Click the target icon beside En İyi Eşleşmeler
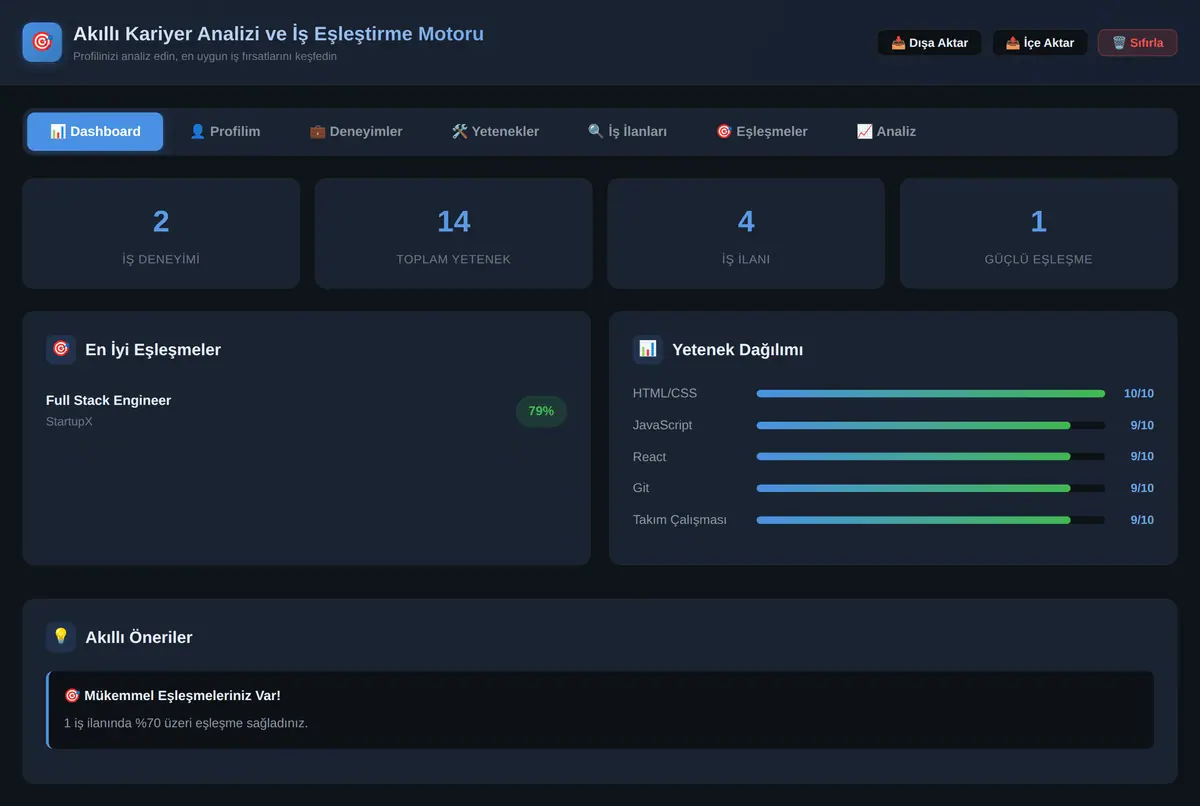This screenshot has width=1200, height=806. [61, 349]
